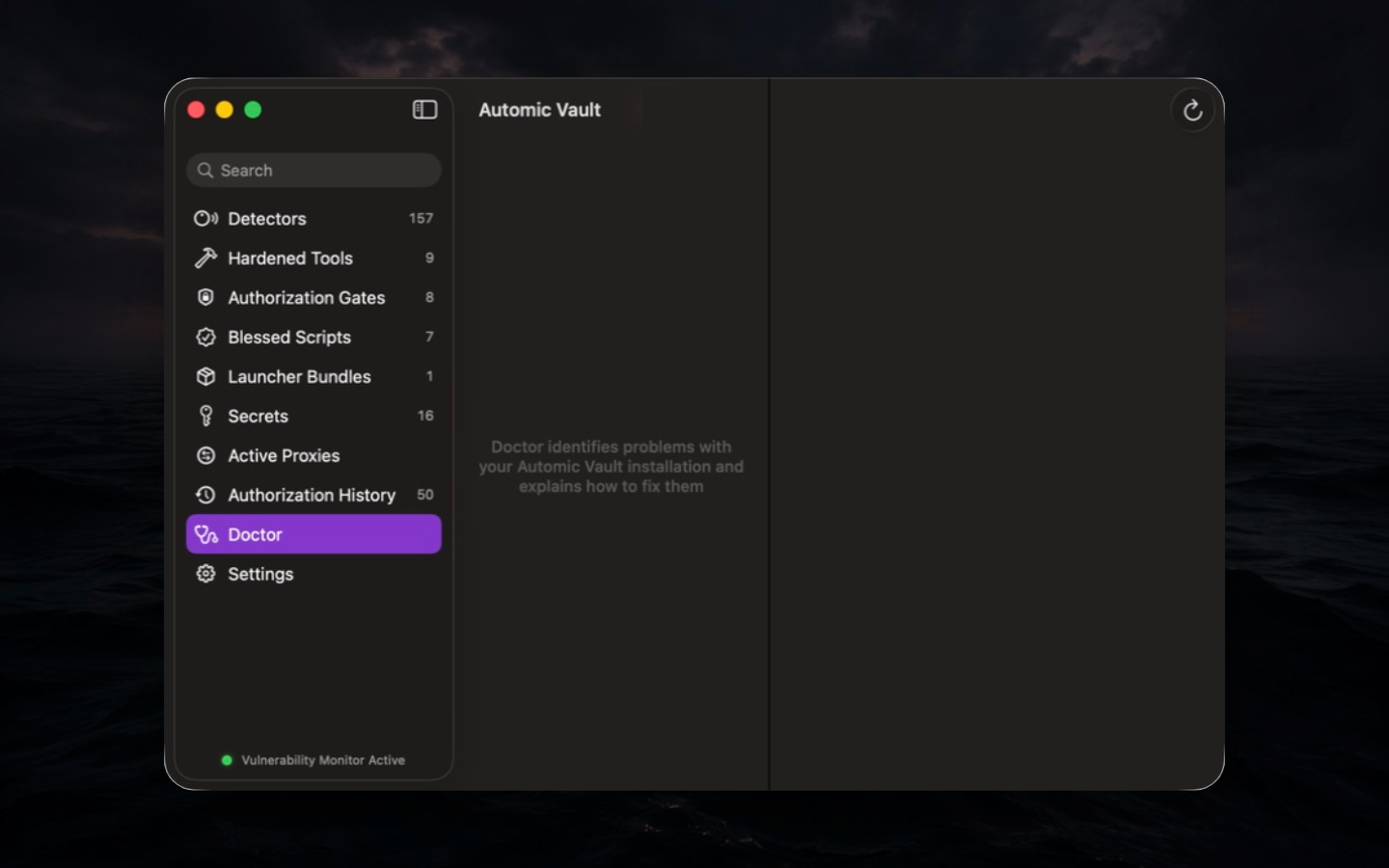
Task: Click the Authorization History count 50
Action: click(425, 495)
